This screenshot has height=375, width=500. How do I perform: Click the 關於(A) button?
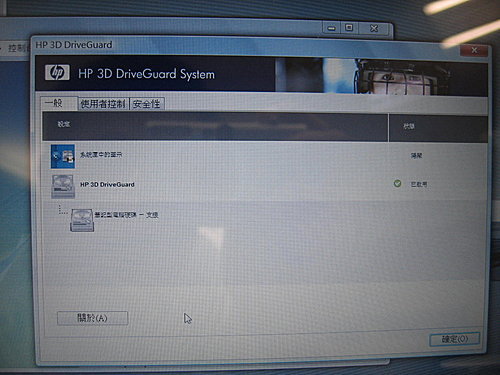point(92,318)
